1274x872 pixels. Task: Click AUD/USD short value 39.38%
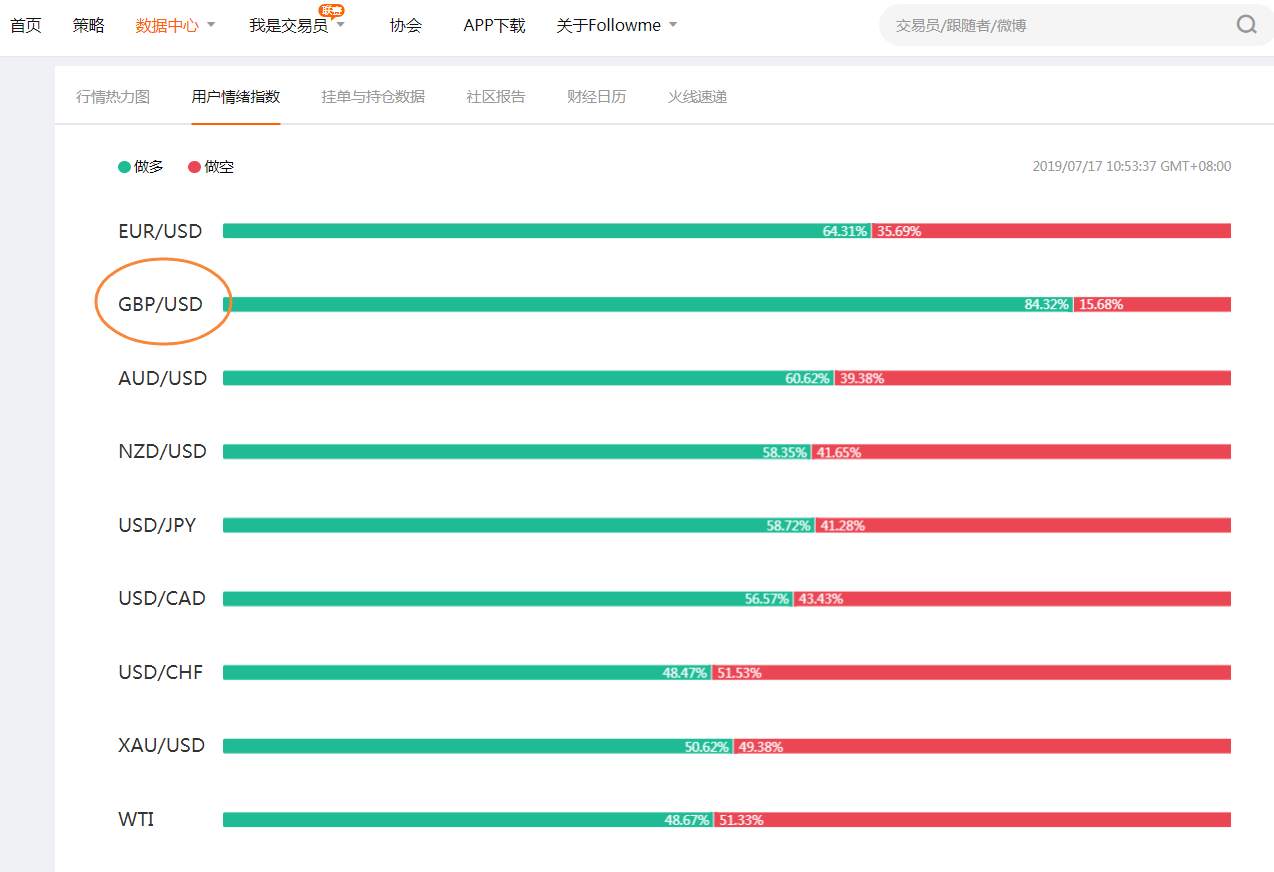coord(862,378)
